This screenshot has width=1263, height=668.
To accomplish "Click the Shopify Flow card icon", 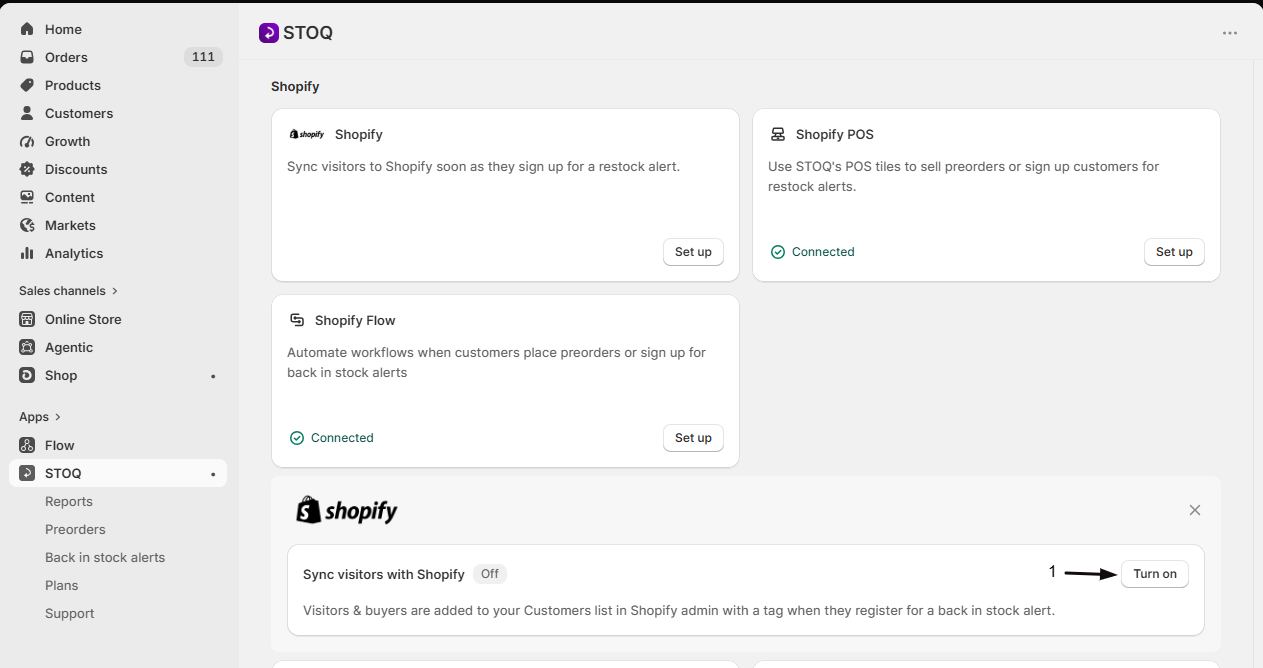I will 297,320.
